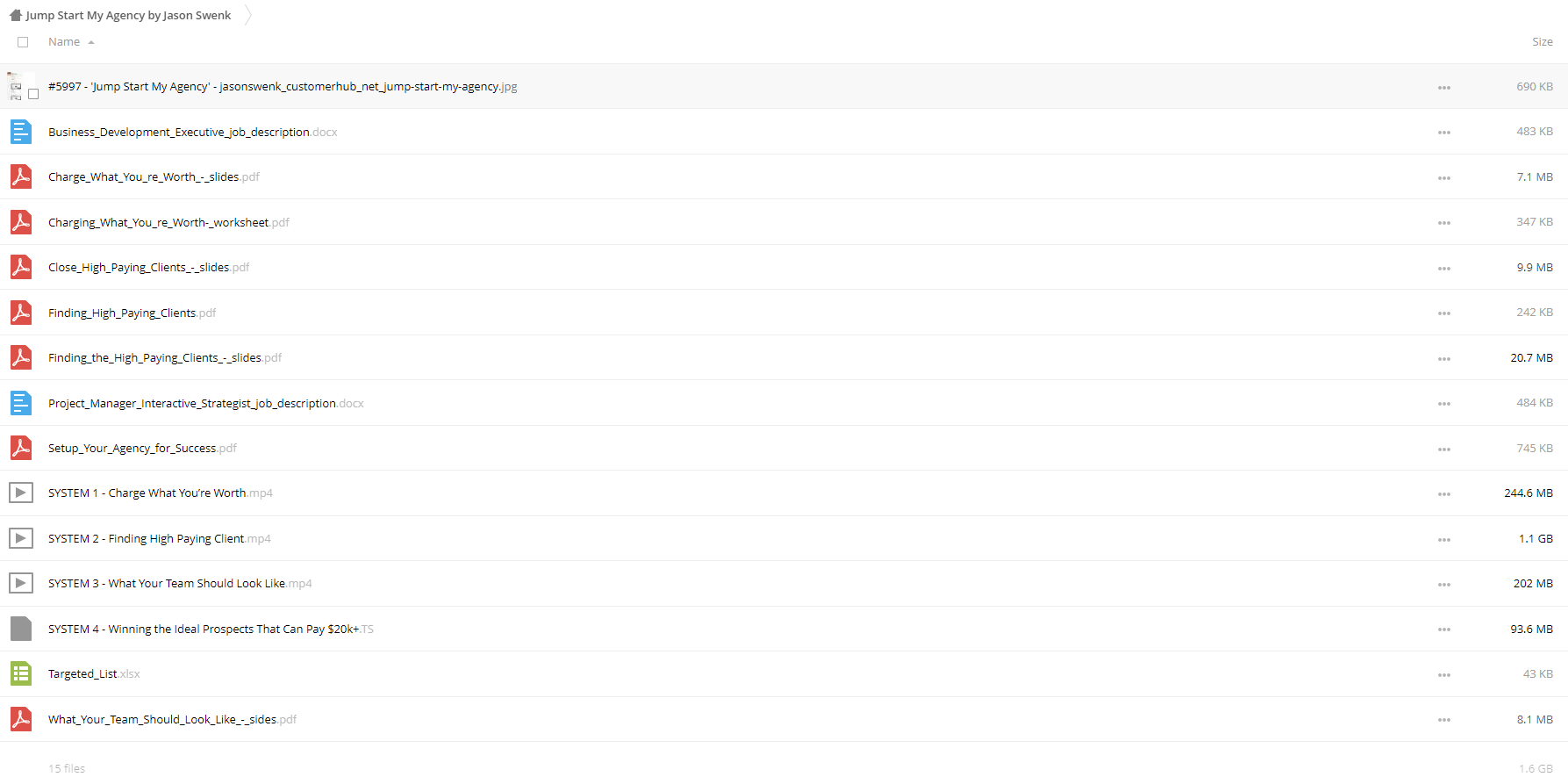The width and height of the screenshot is (1568, 777).
Task: Open more actions for SYSTEM 1 mp4
Action: pos(1443,494)
